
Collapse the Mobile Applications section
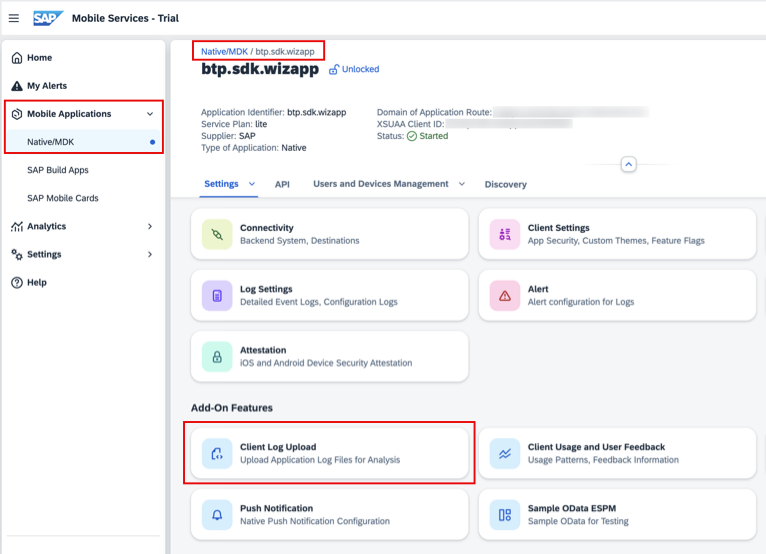[150, 114]
